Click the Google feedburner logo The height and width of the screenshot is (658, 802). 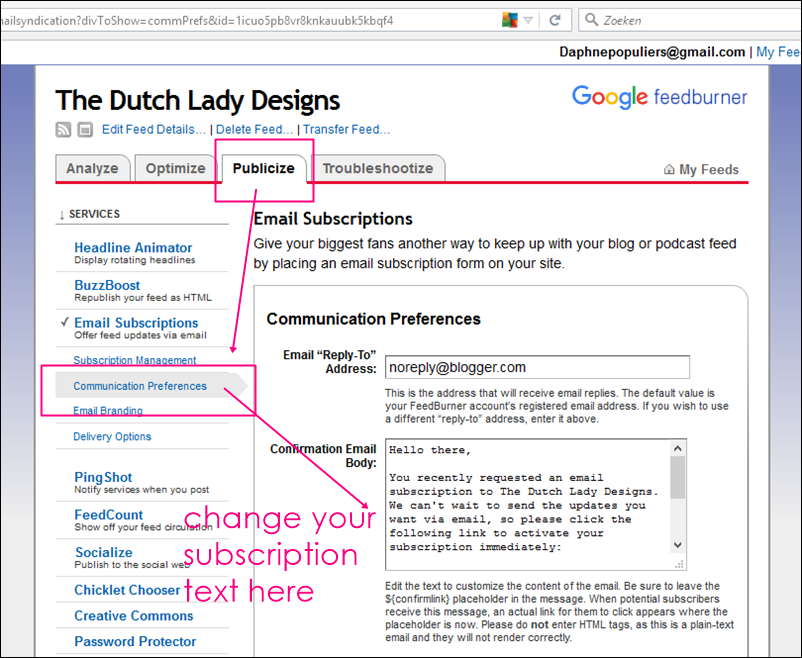(660, 97)
